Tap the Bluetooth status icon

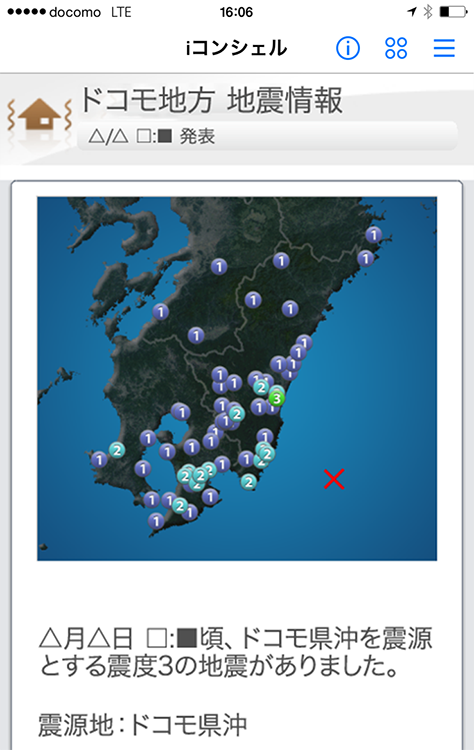point(428,12)
